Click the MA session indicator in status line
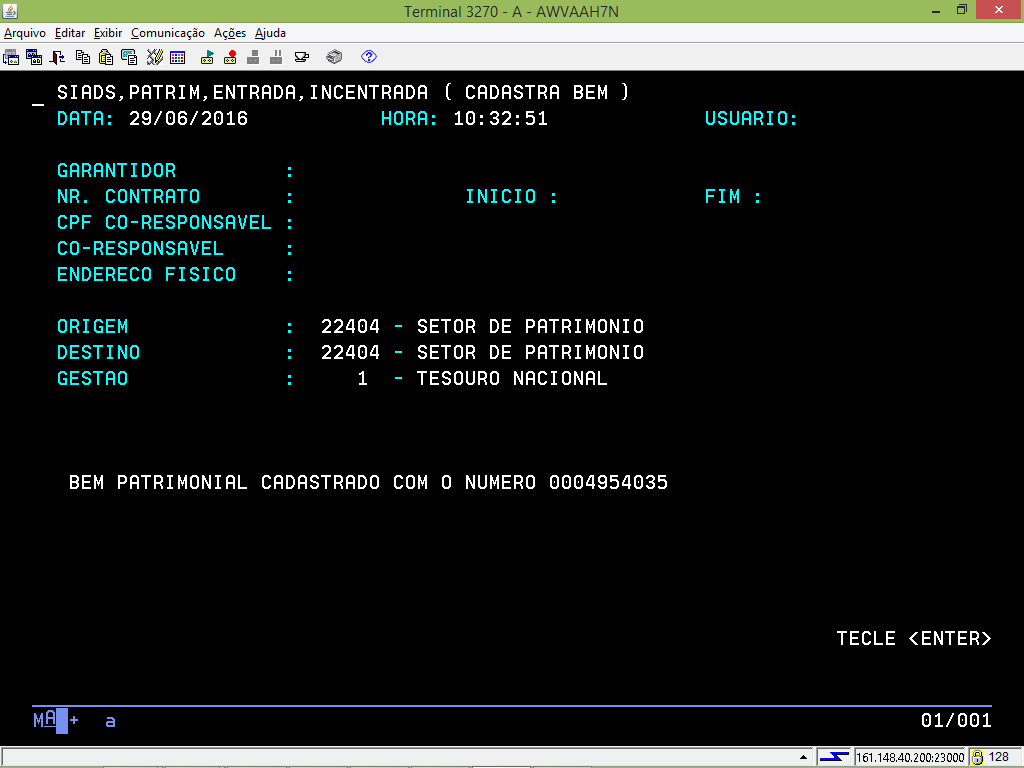This screenshot has width=1024, height=768. click(44, 720)
